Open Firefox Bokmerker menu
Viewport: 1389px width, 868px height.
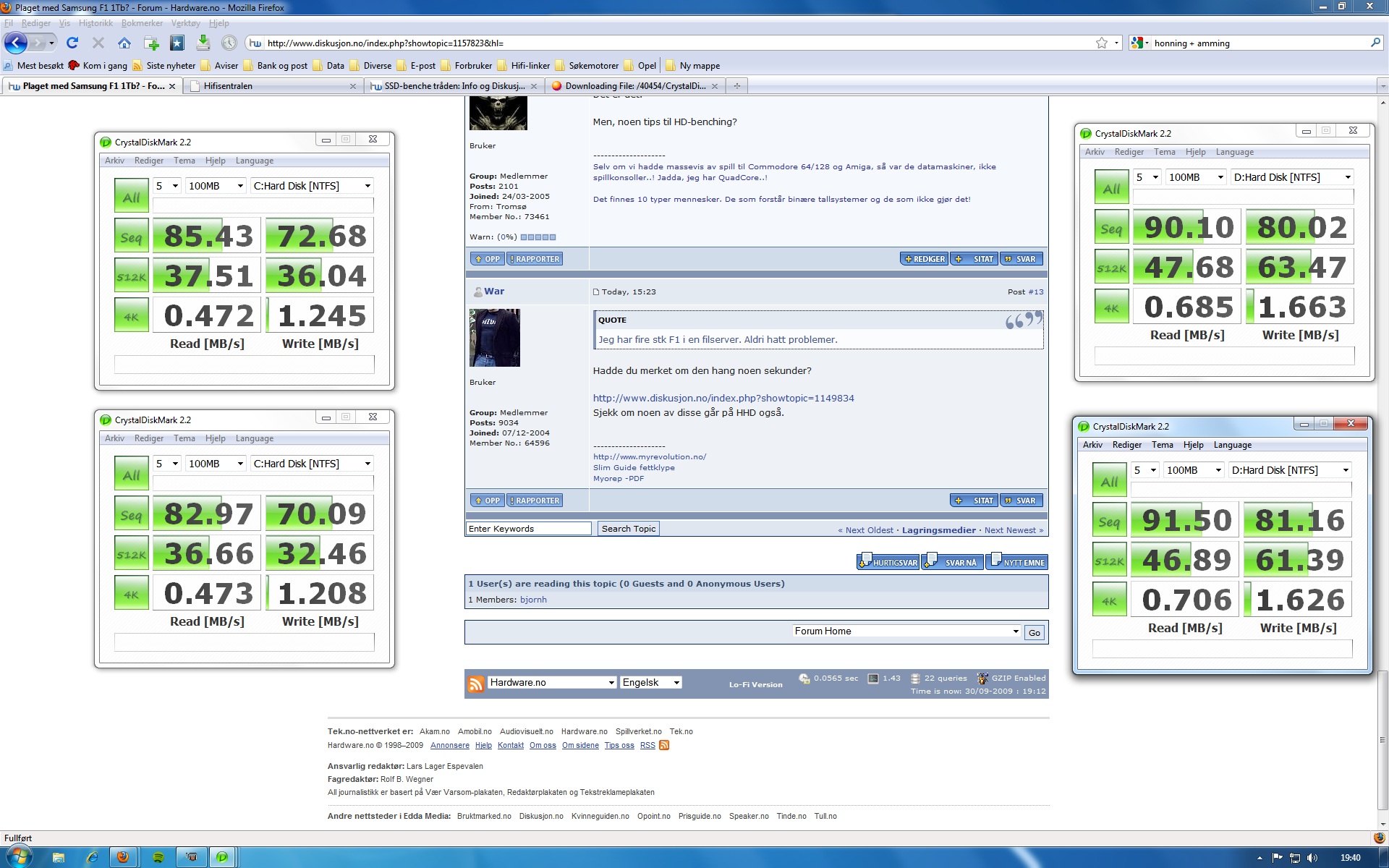[x=142, y=23]
